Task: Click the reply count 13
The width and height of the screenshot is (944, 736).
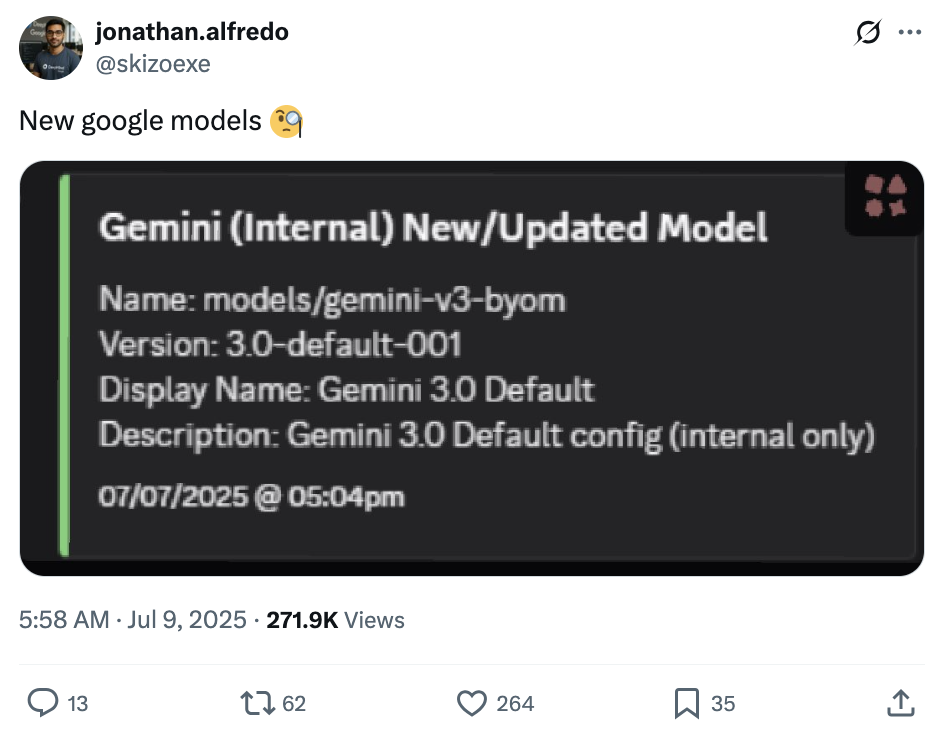Action: pyautogui.click(x=77, y=704)
